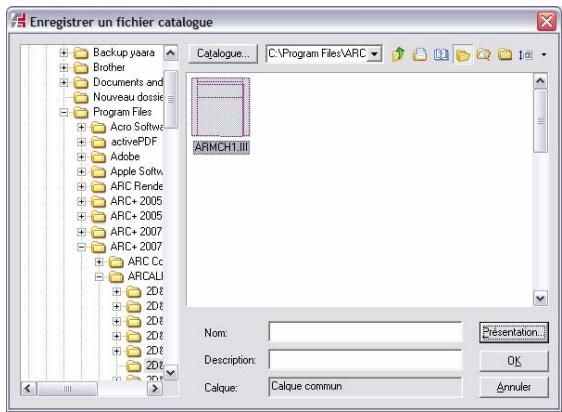The width and height of the screenshot is (562, 412).
Task: Click the ARMCH1.III file name label
Action: (221, 147)
